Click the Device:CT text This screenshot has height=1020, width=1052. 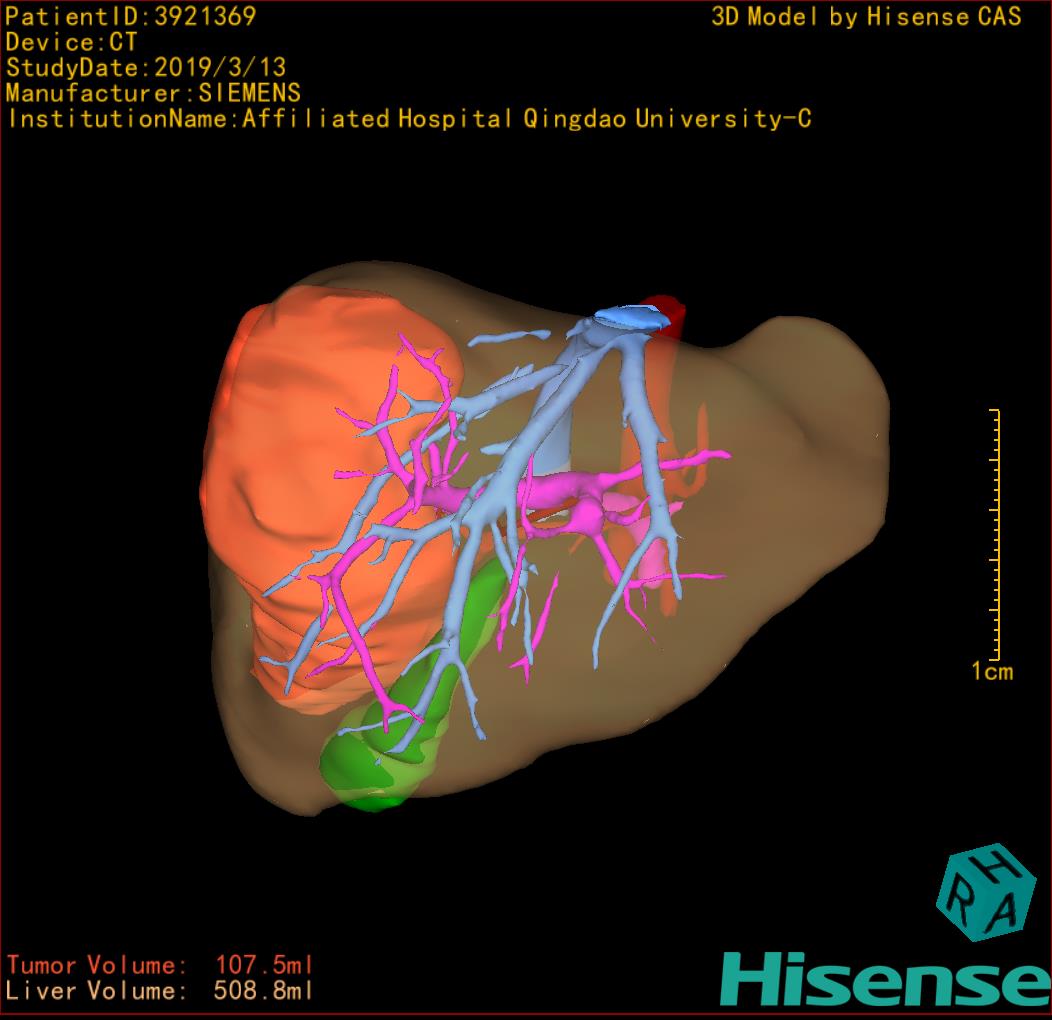(x=71, y=42)
